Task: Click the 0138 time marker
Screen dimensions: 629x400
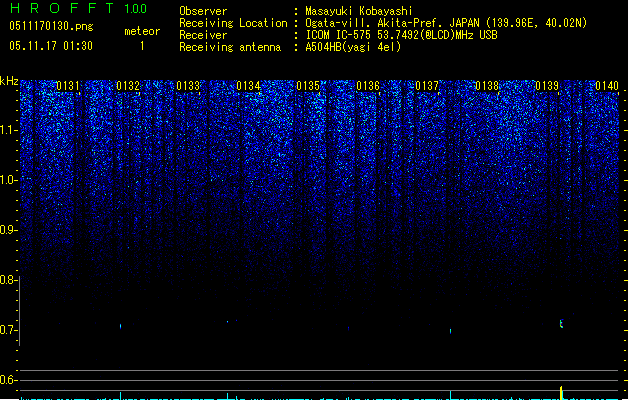Action: [x=487, y=86]
